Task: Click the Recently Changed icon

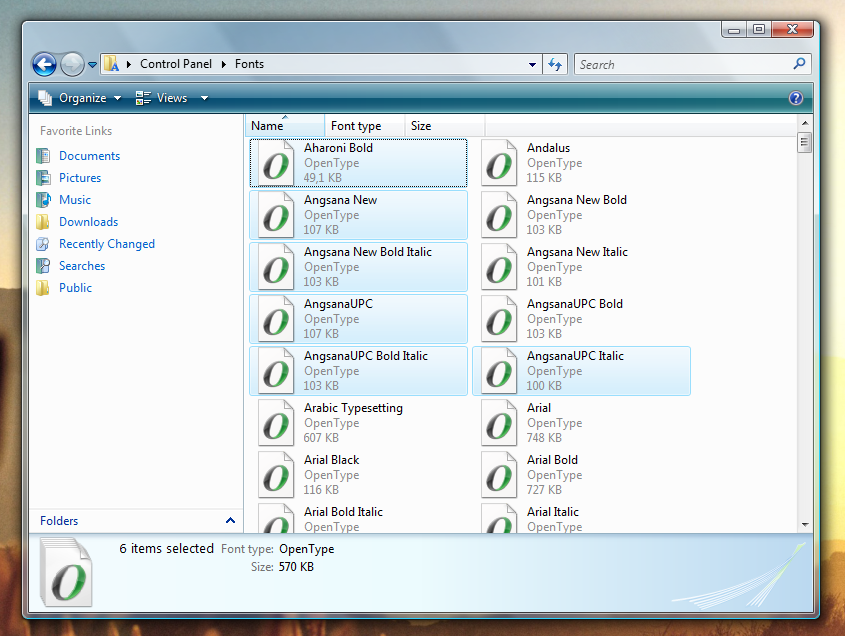Action: pos(43,244)
